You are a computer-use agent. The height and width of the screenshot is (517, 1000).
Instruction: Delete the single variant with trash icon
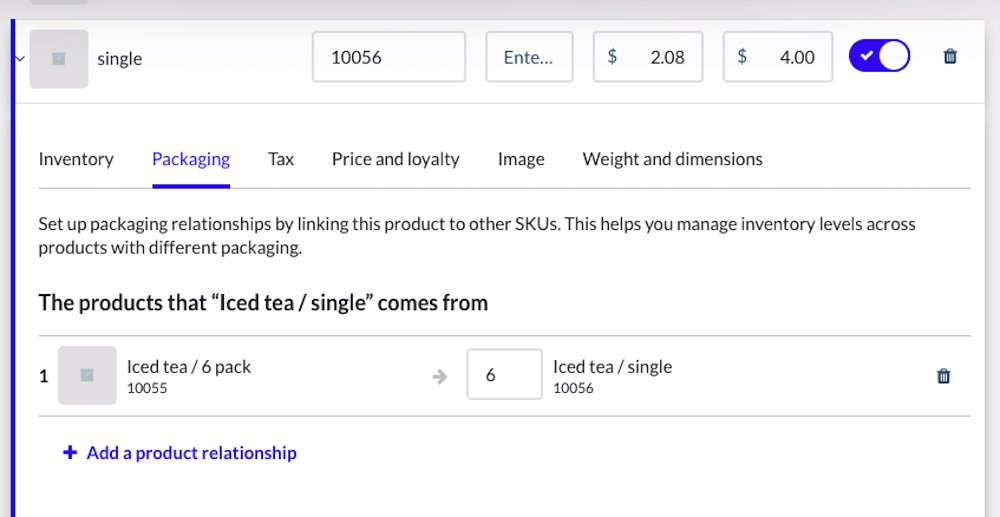tap(950, 57)
